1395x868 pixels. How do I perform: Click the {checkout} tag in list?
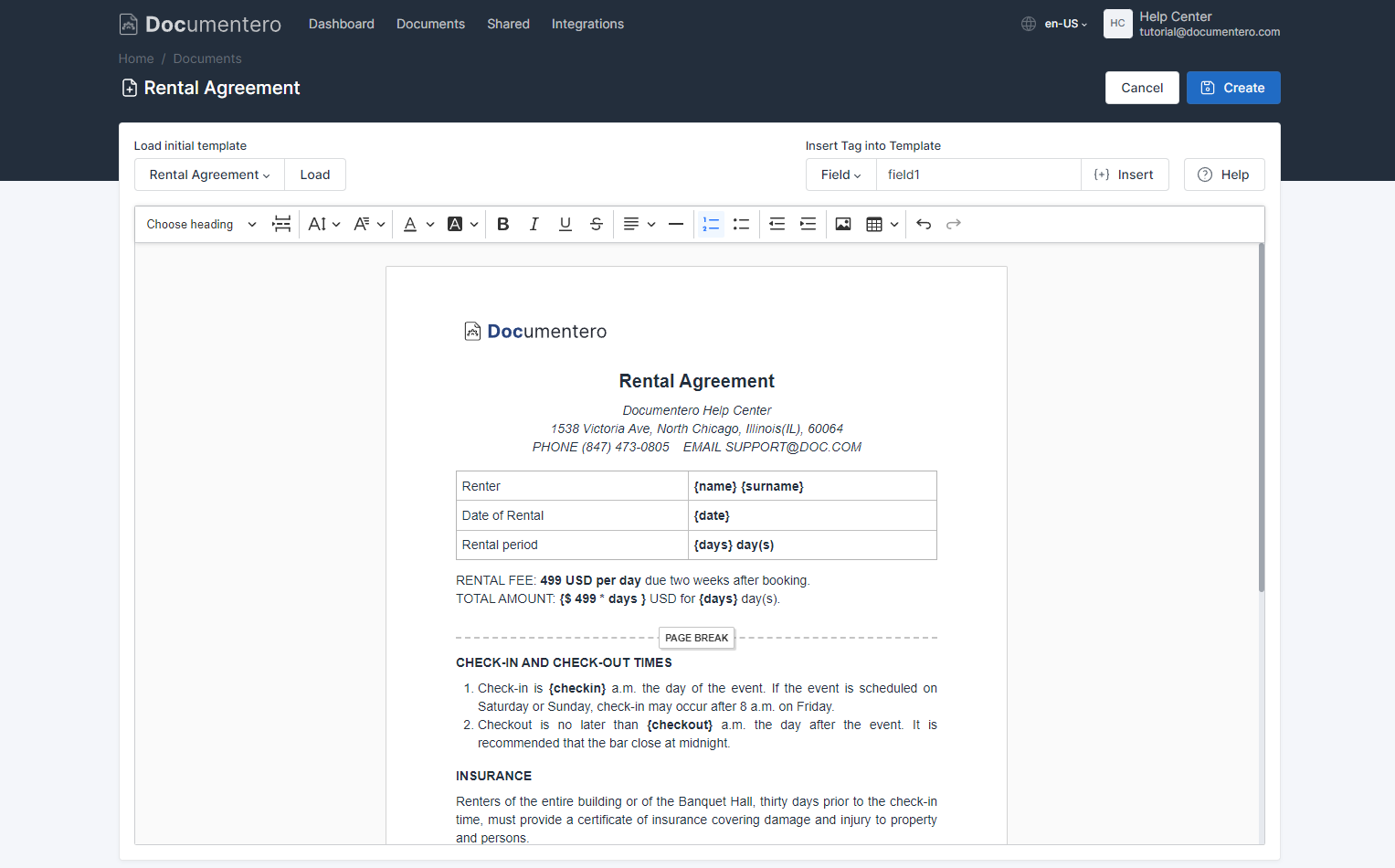[680, 725]
